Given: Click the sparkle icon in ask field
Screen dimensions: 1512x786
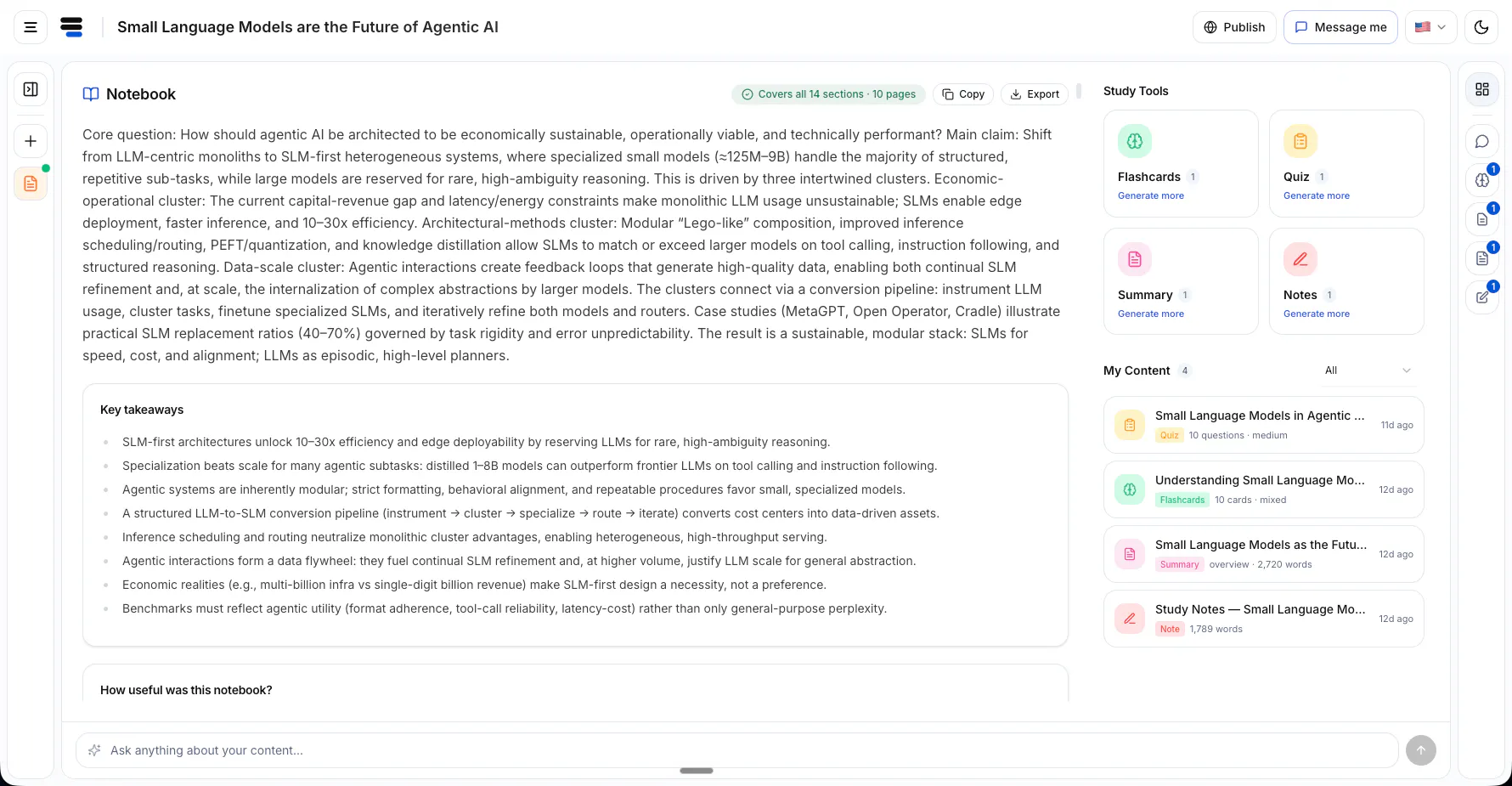Looking at the screenshot, I should click(94, 750).
